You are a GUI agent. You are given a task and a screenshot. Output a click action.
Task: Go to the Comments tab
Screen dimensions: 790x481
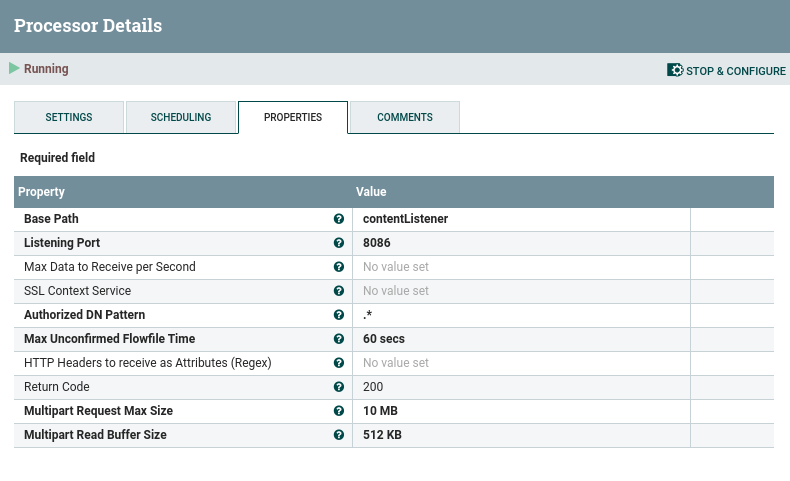coord(405,117)
